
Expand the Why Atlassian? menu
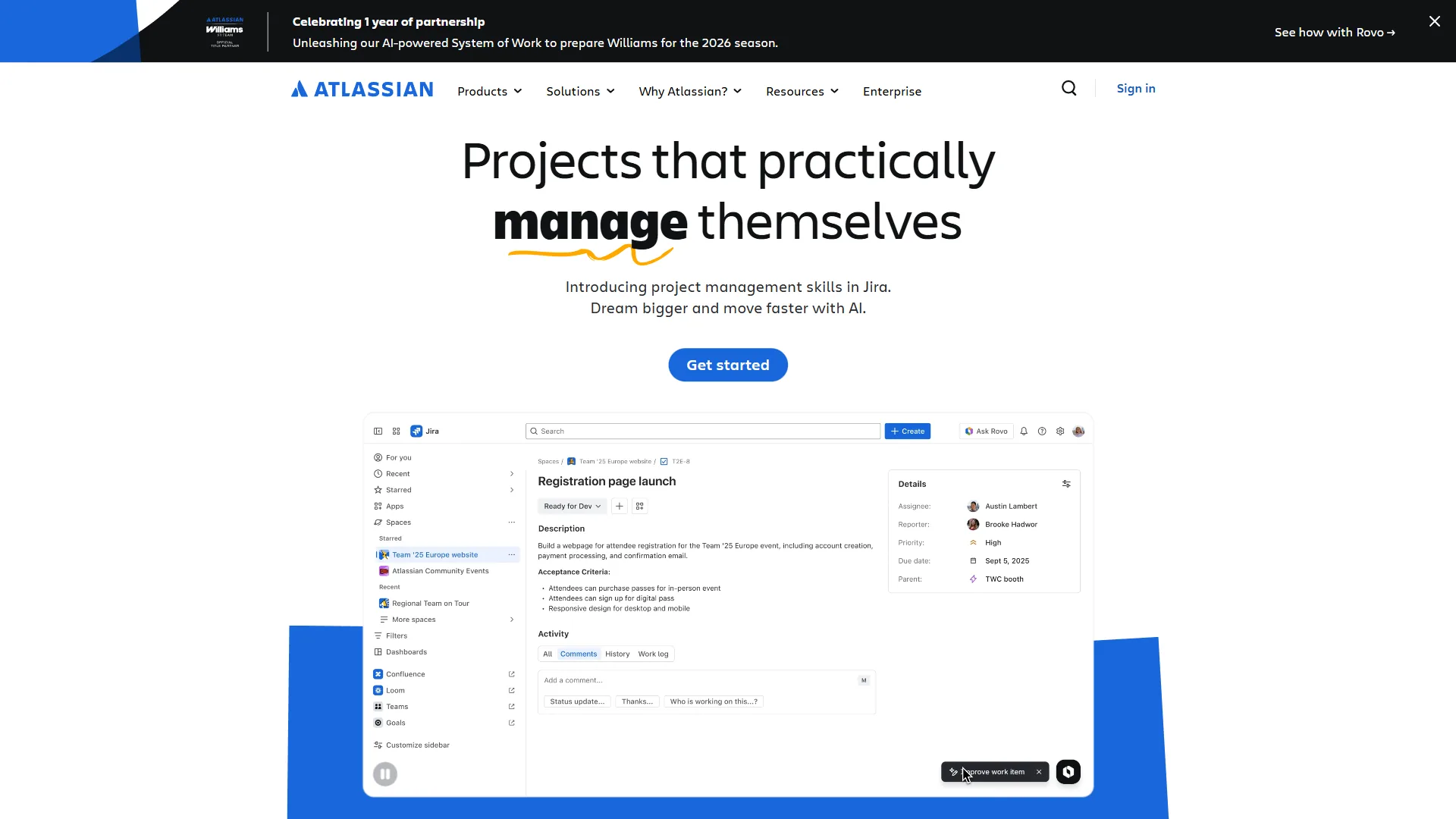[x=690, y=92]
